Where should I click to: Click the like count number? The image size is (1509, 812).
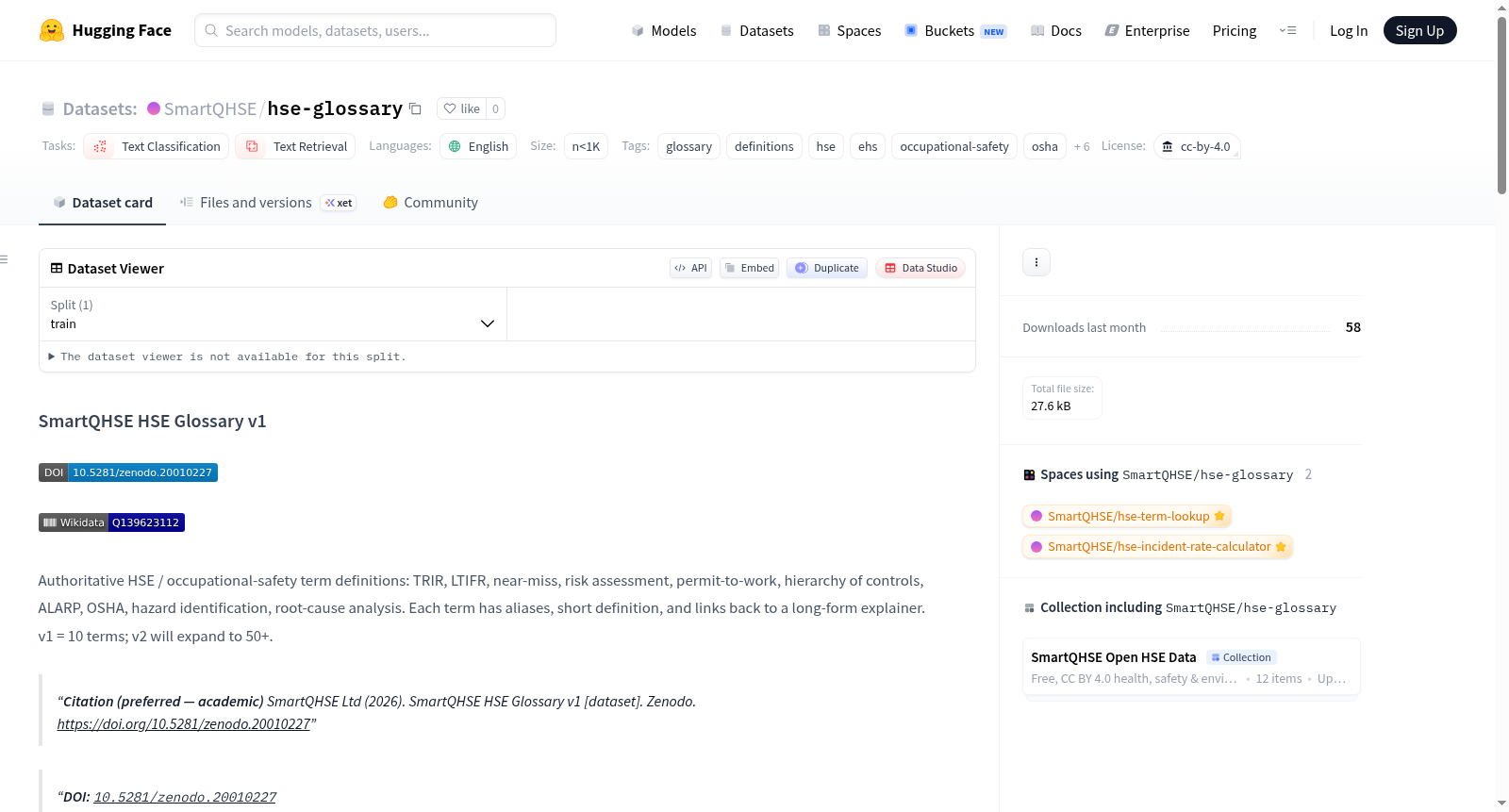(x=495, y=108)
